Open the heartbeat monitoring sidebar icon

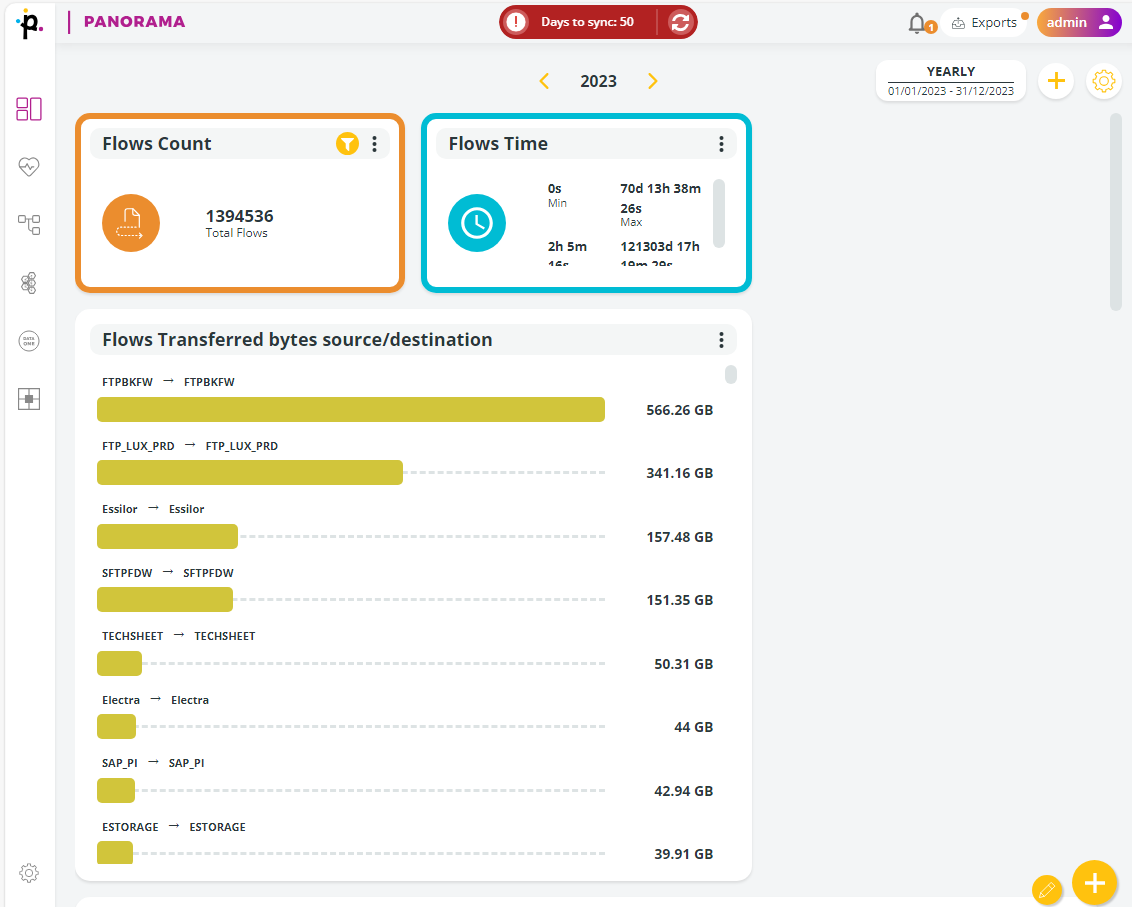(x=29, y=167)
